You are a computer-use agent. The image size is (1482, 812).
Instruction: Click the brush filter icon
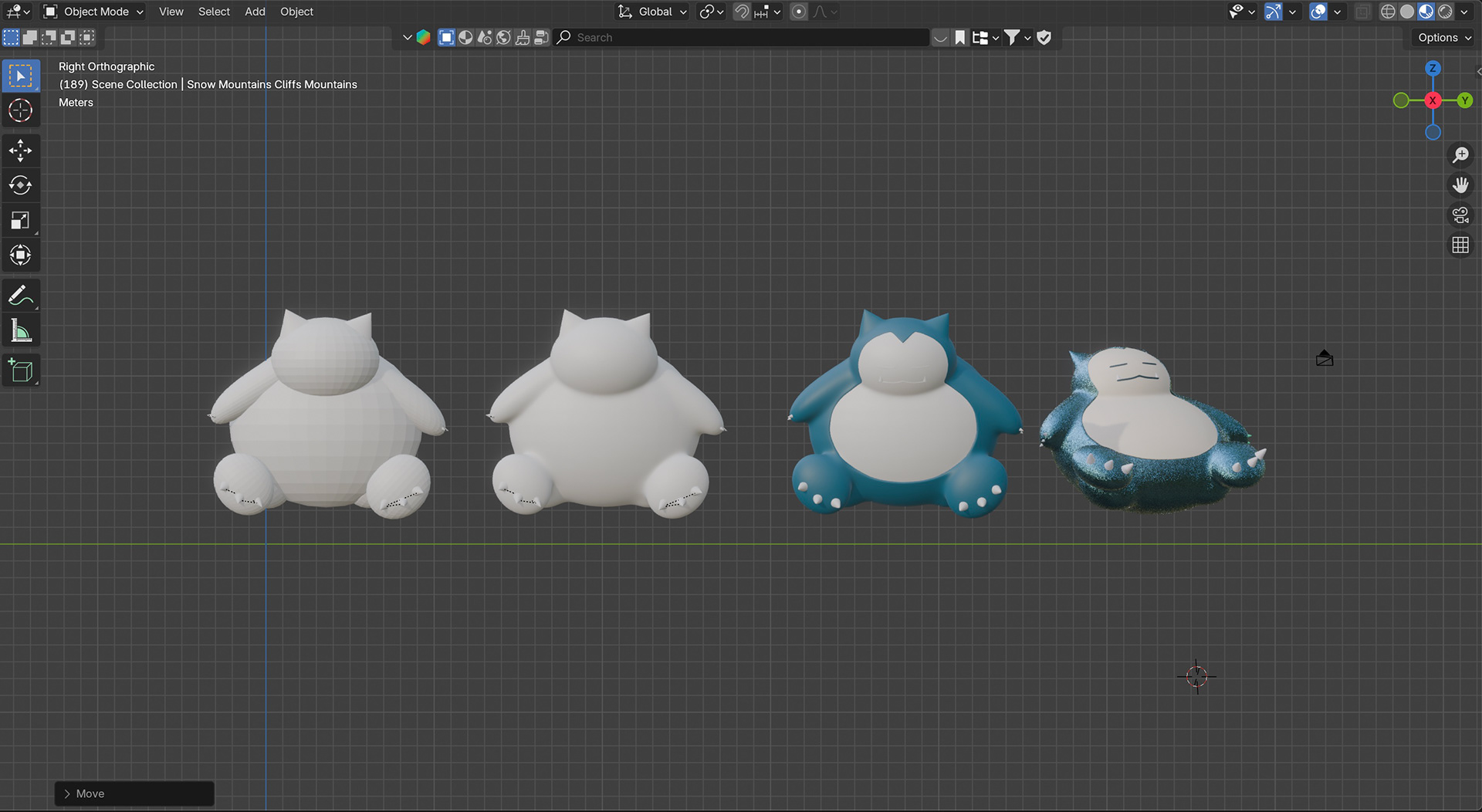tap(523, 37)
